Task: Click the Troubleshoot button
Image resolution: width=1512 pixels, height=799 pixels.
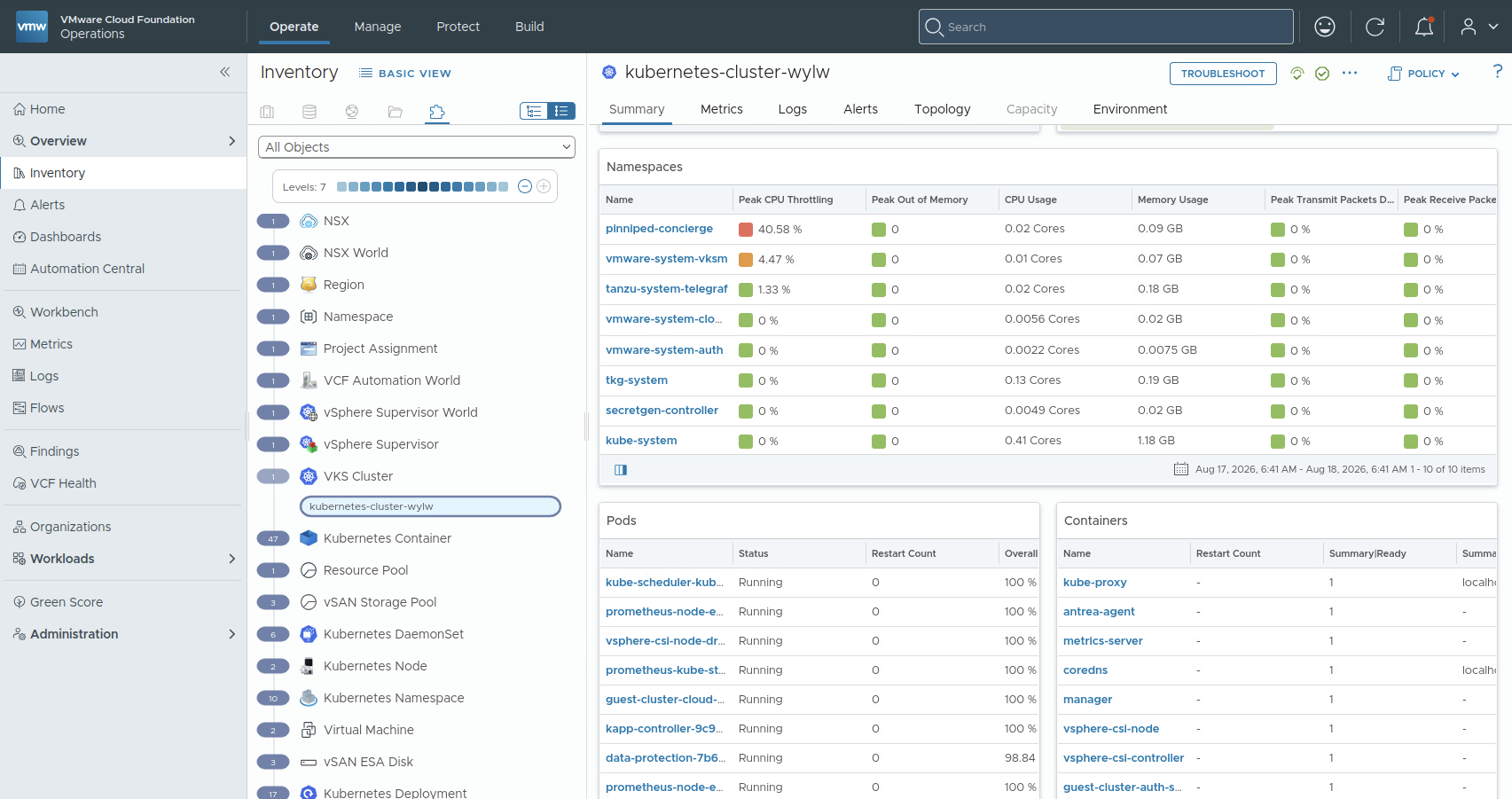Action: pos(1223,74)
